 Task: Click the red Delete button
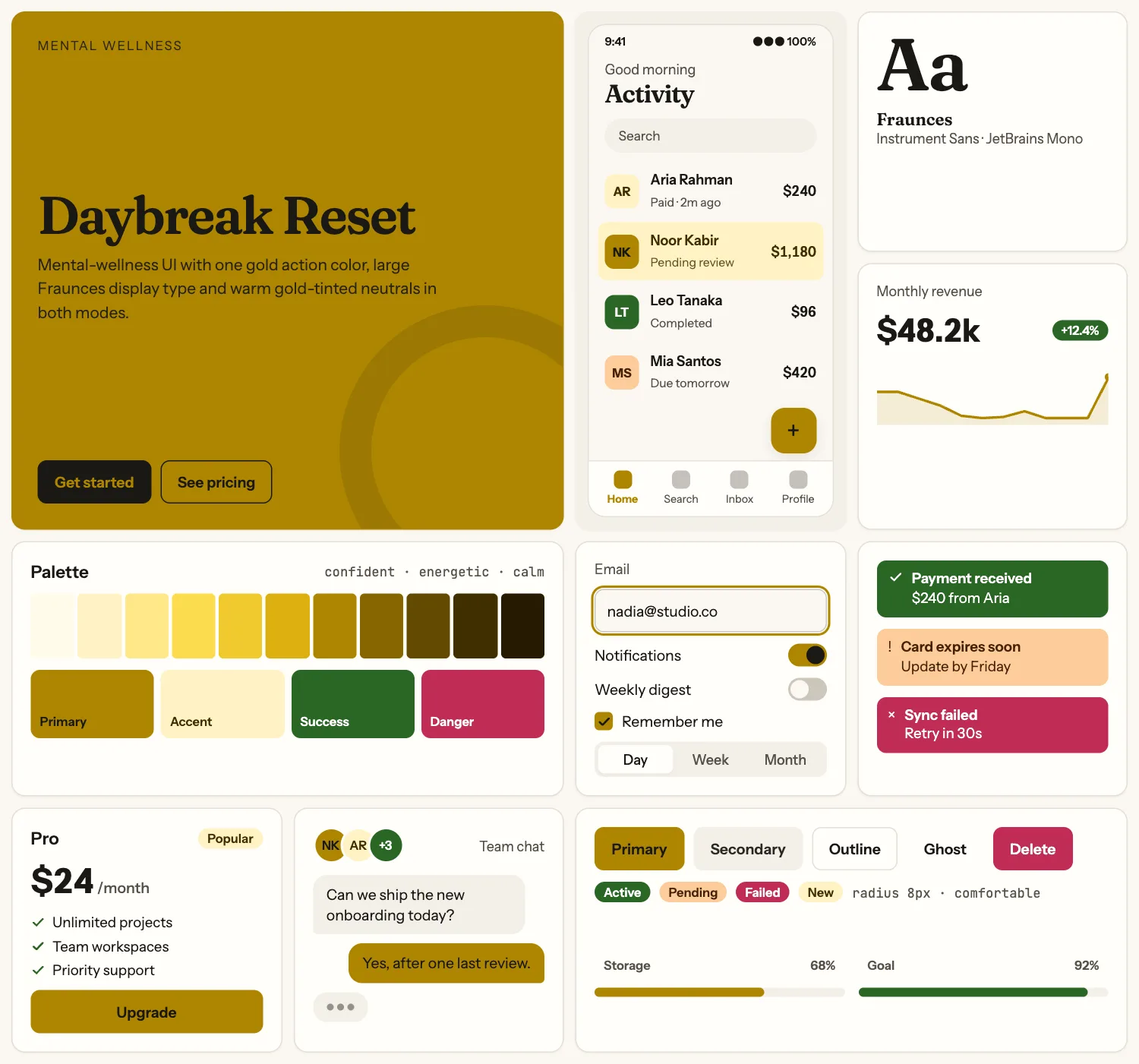(x=1033, y=849)
